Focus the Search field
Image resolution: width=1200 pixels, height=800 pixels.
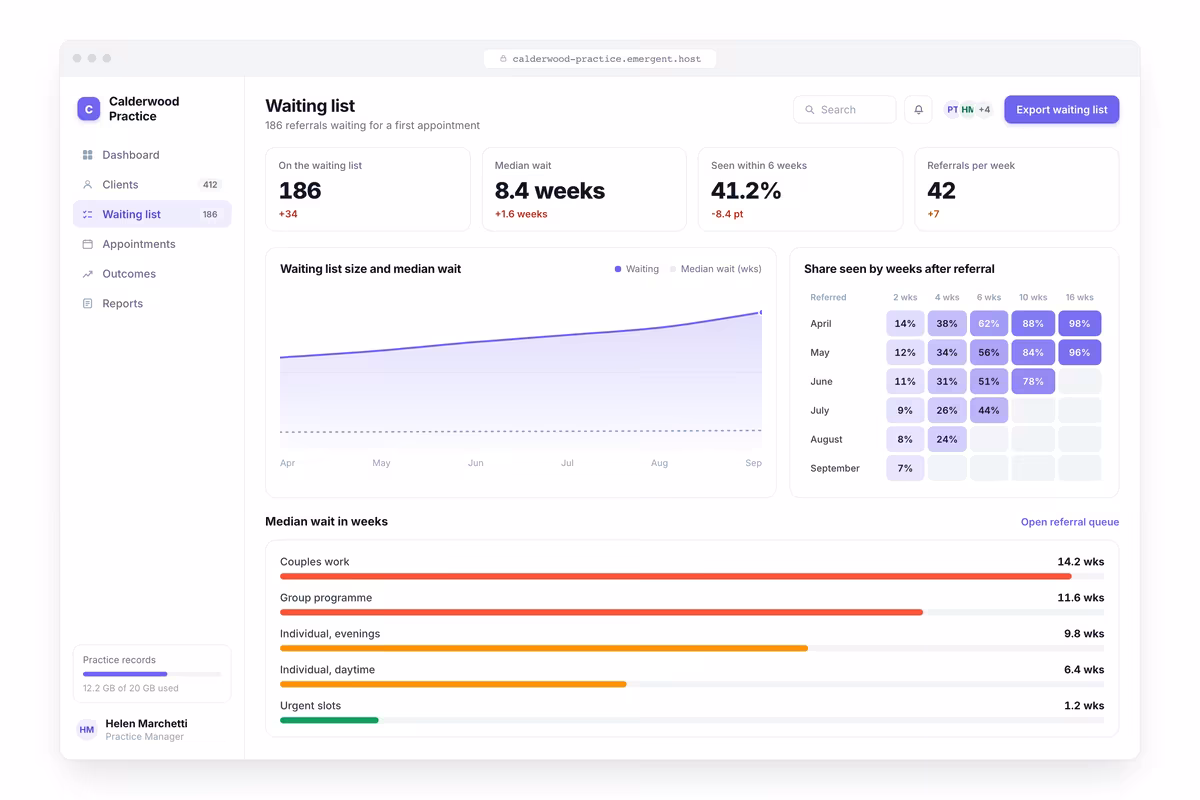(x=844, y=110)
